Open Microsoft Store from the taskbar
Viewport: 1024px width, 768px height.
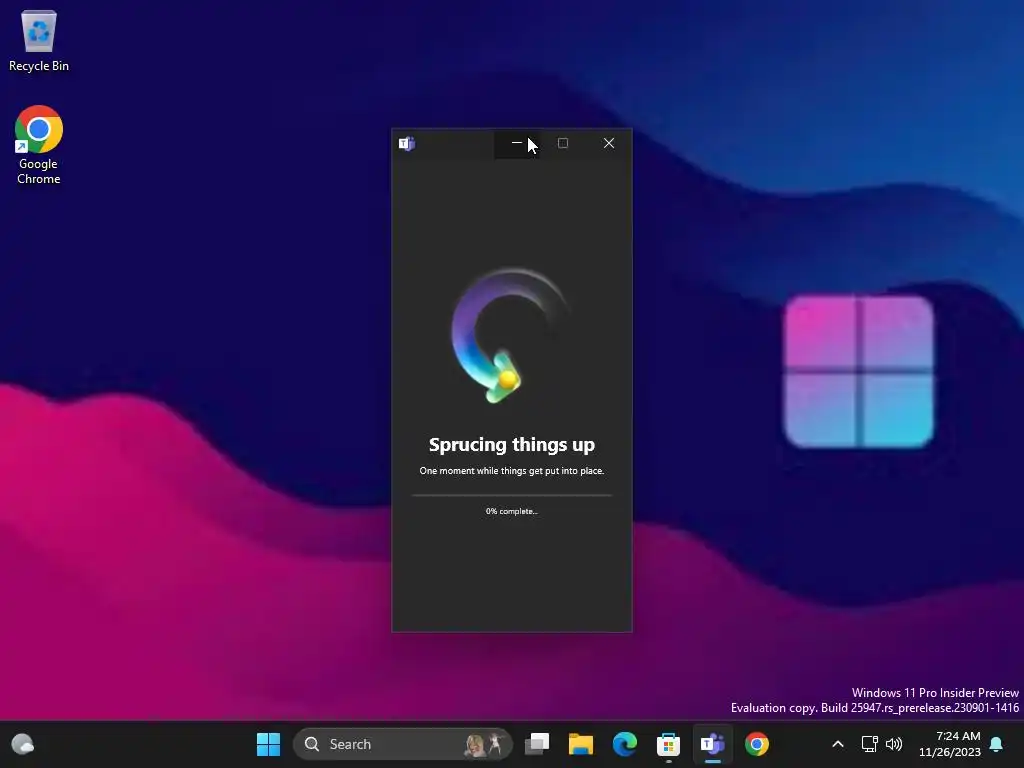(668, 744)
